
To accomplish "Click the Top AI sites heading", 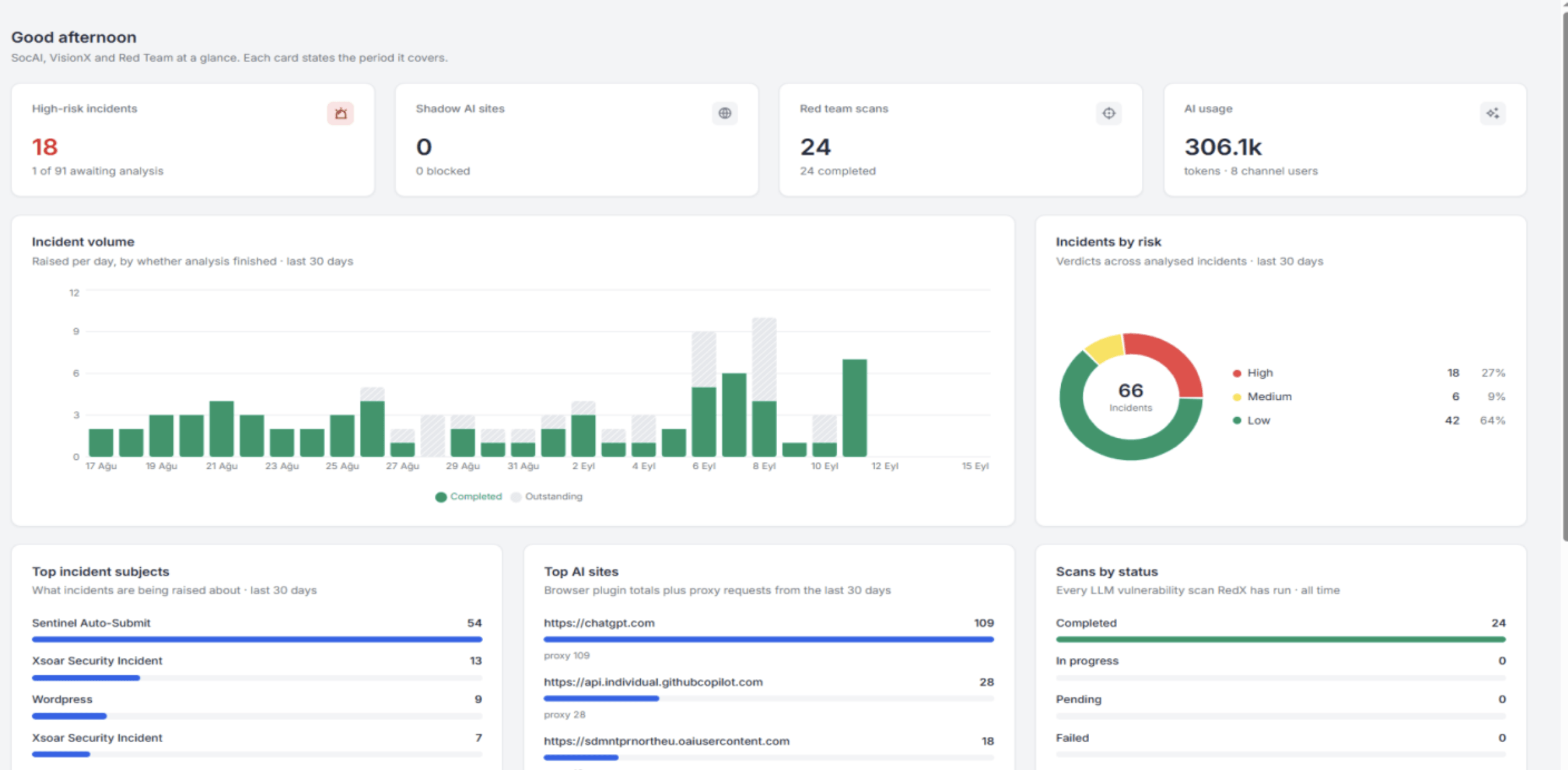I will click(x=581, y=572).
